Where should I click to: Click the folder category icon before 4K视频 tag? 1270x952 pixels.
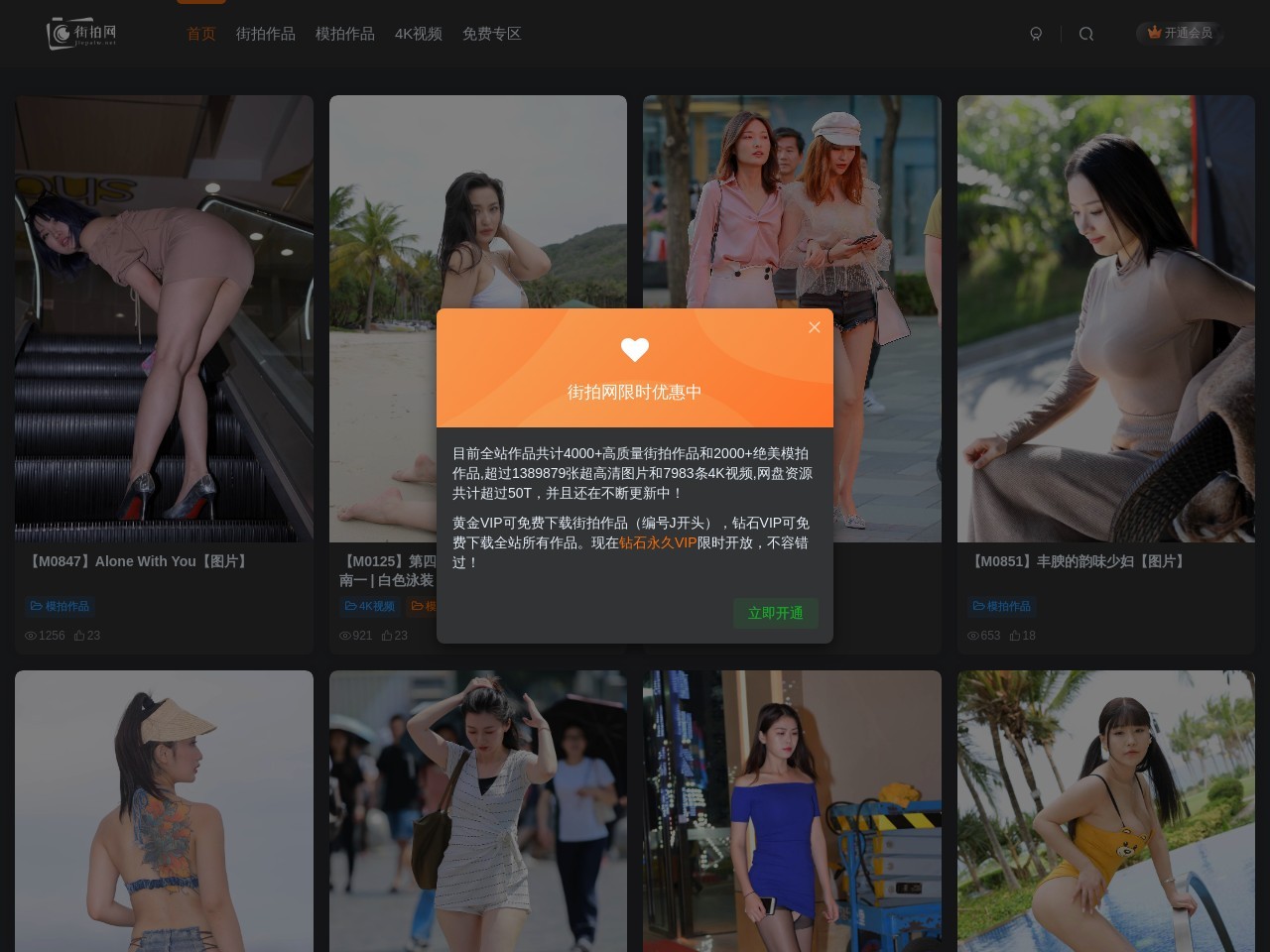point(352,606)
